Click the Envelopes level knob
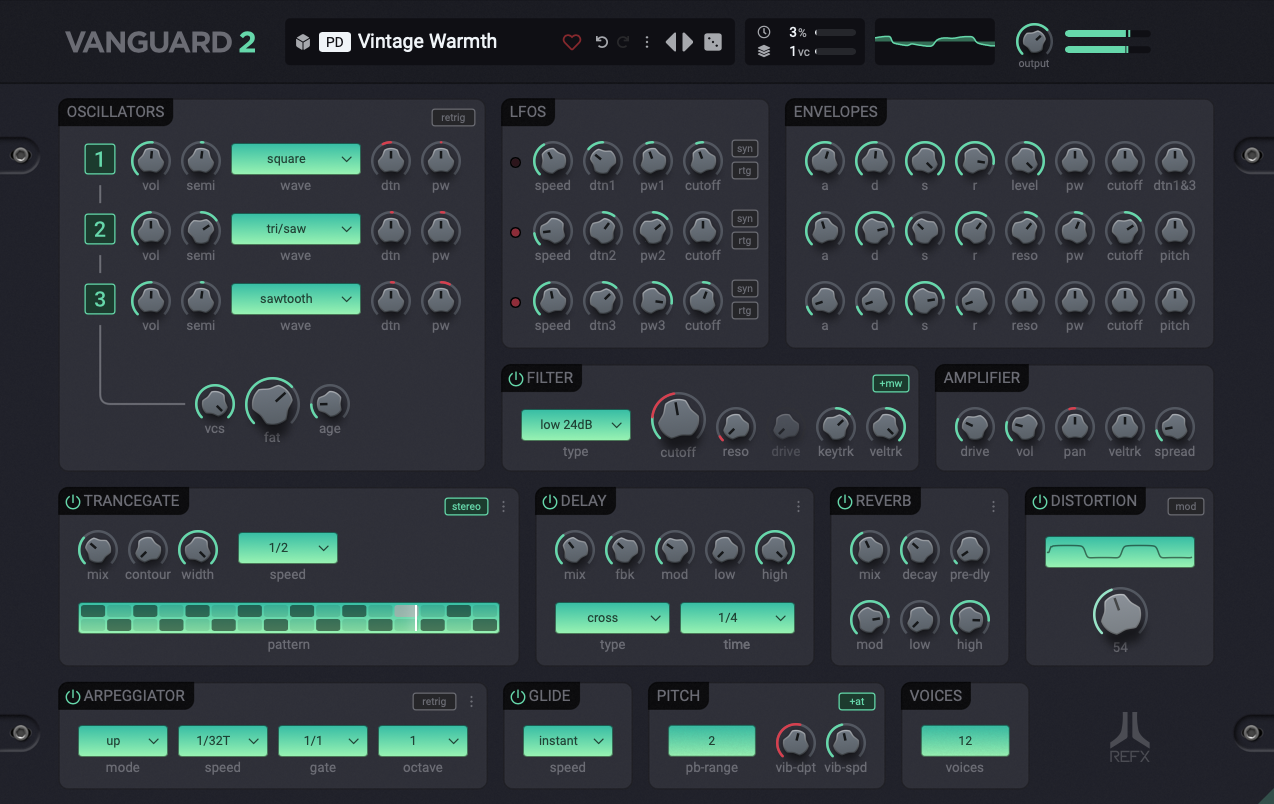1274x804 pixels. (x=1025, y=160)
